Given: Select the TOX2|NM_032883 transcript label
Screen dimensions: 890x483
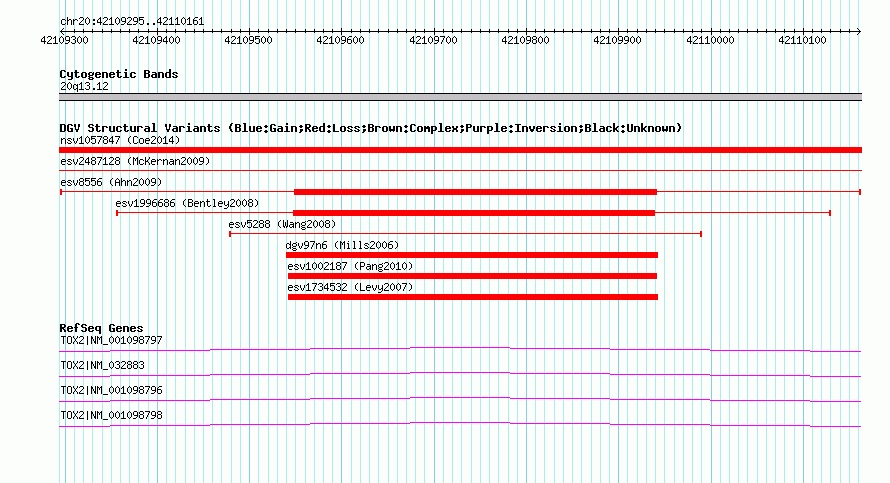Looking at the screenshot, I should [102, 366].
